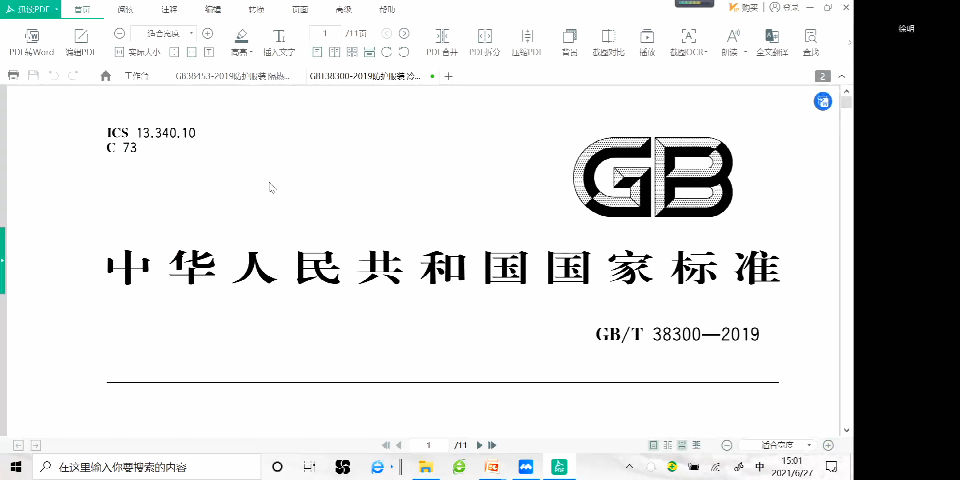Jump to last page in status bar
The height and width of the screenshot is (480, 960).
pos(492,445)
